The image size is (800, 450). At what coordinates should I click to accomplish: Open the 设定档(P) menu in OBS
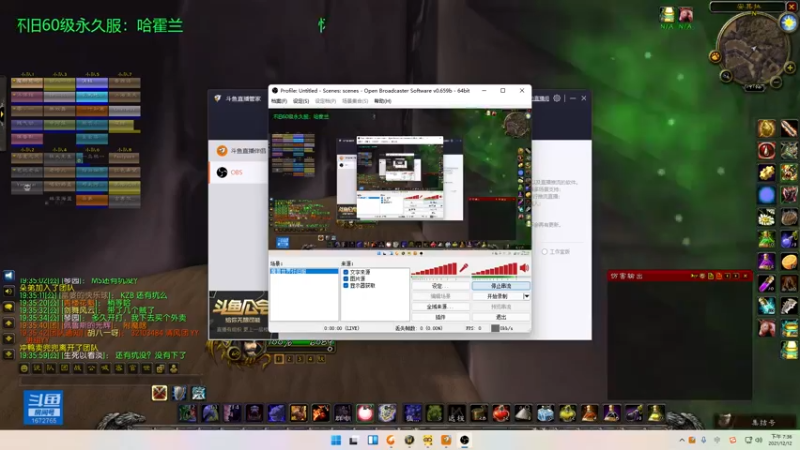click(326, 101)
